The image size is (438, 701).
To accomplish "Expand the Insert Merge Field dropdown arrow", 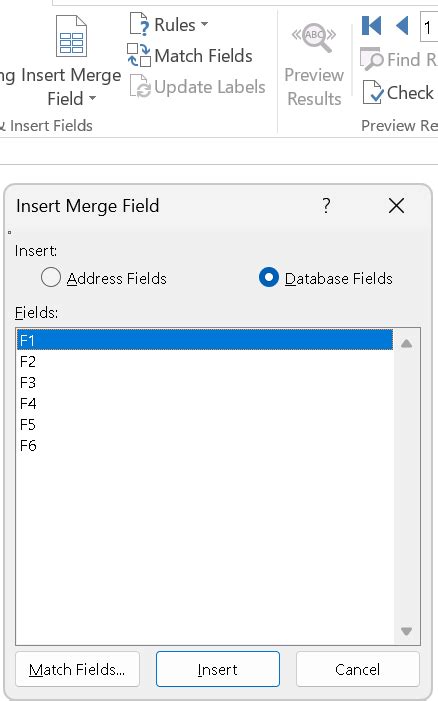I will (92, 98).
